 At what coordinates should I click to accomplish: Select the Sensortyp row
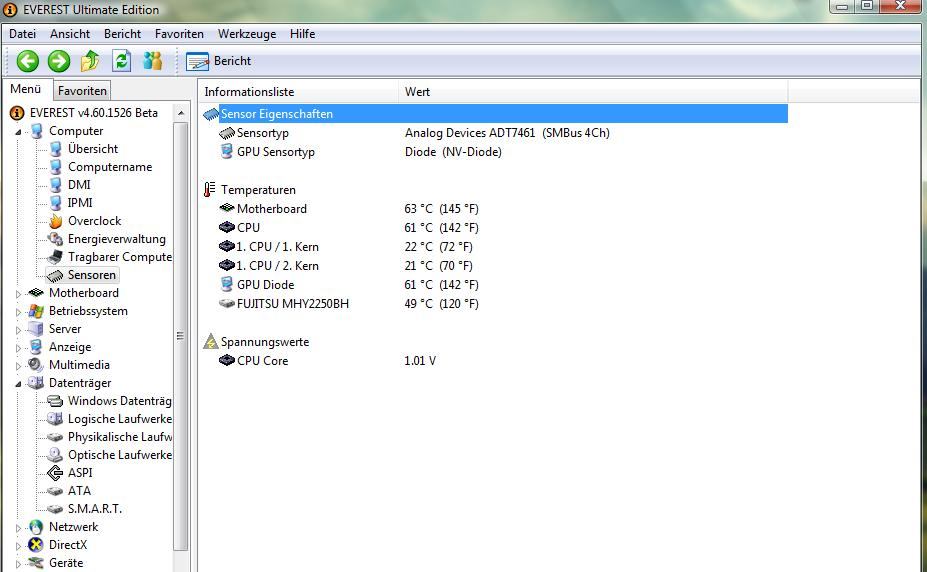pyautogui.click(x=494, y=133)
